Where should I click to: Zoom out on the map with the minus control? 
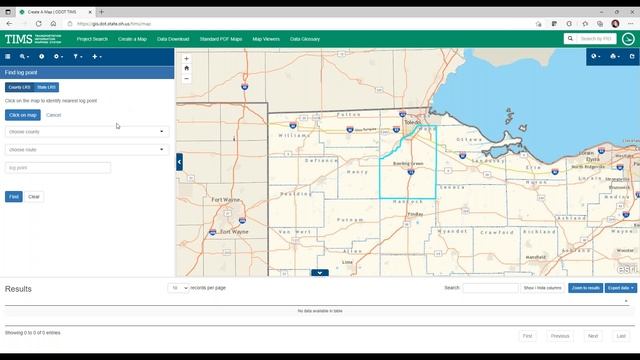(x=187, y=78)
